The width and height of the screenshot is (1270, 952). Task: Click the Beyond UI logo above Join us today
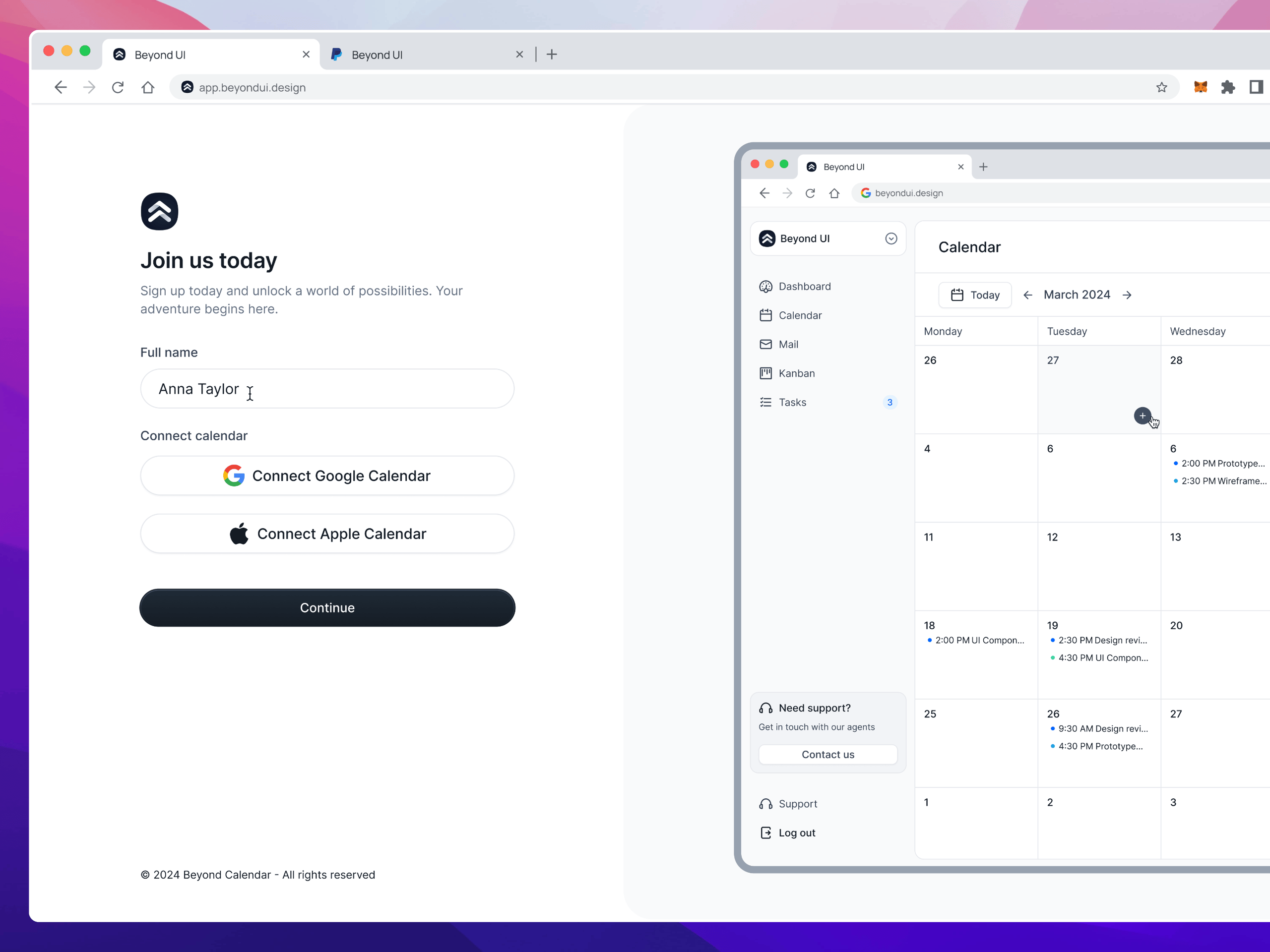pyautogui.click(x=160, y=211)
